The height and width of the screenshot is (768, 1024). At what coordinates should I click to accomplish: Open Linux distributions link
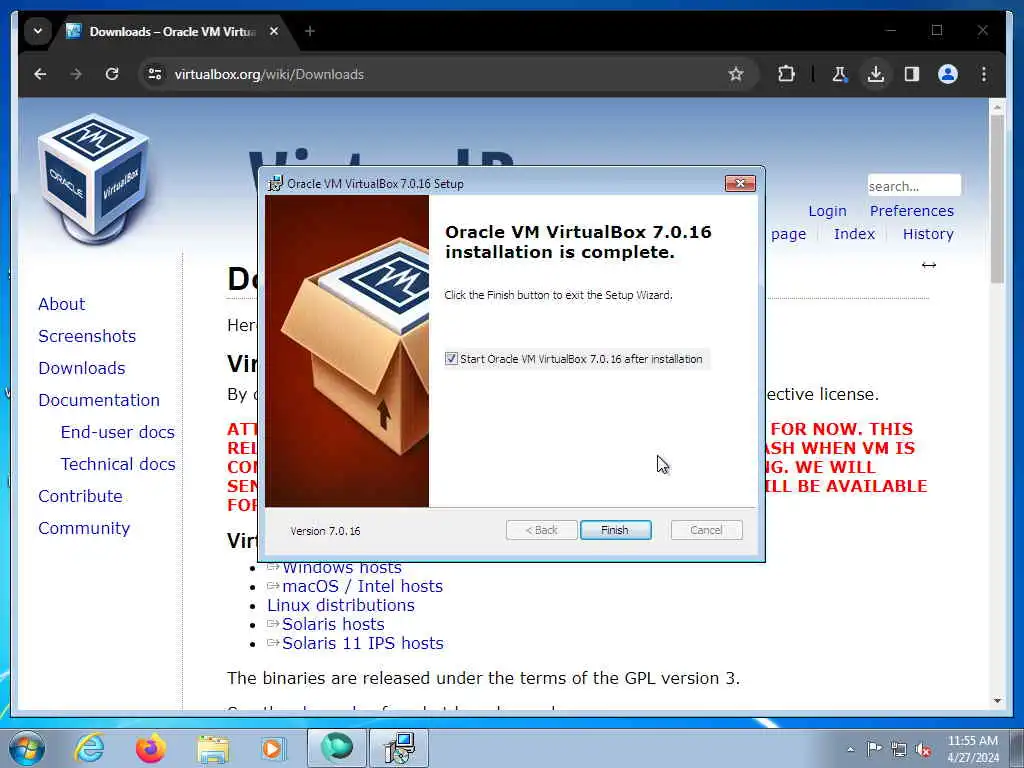[x=341, y=605]
